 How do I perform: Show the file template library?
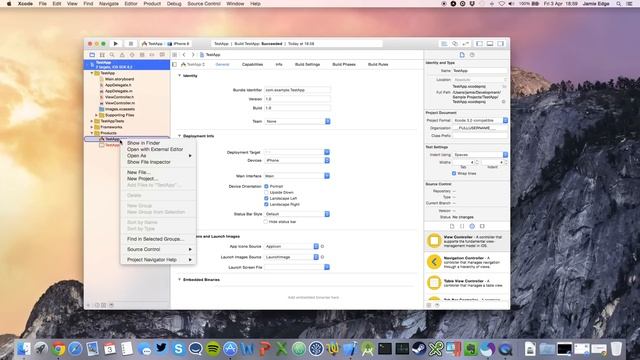click(x=452, y=226)
